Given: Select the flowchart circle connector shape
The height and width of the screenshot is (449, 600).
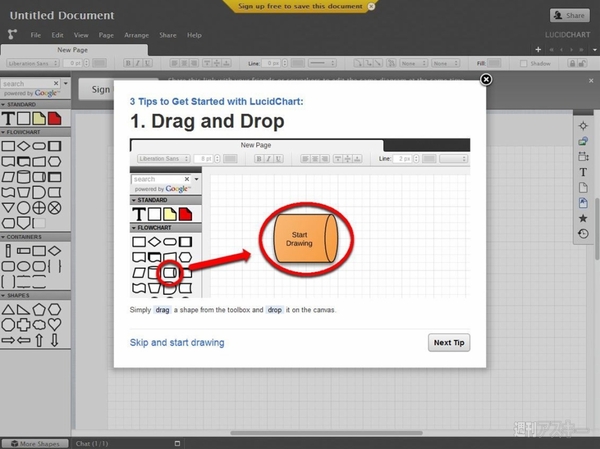Looking at the screenshot, I should click(x=23, y=208).
